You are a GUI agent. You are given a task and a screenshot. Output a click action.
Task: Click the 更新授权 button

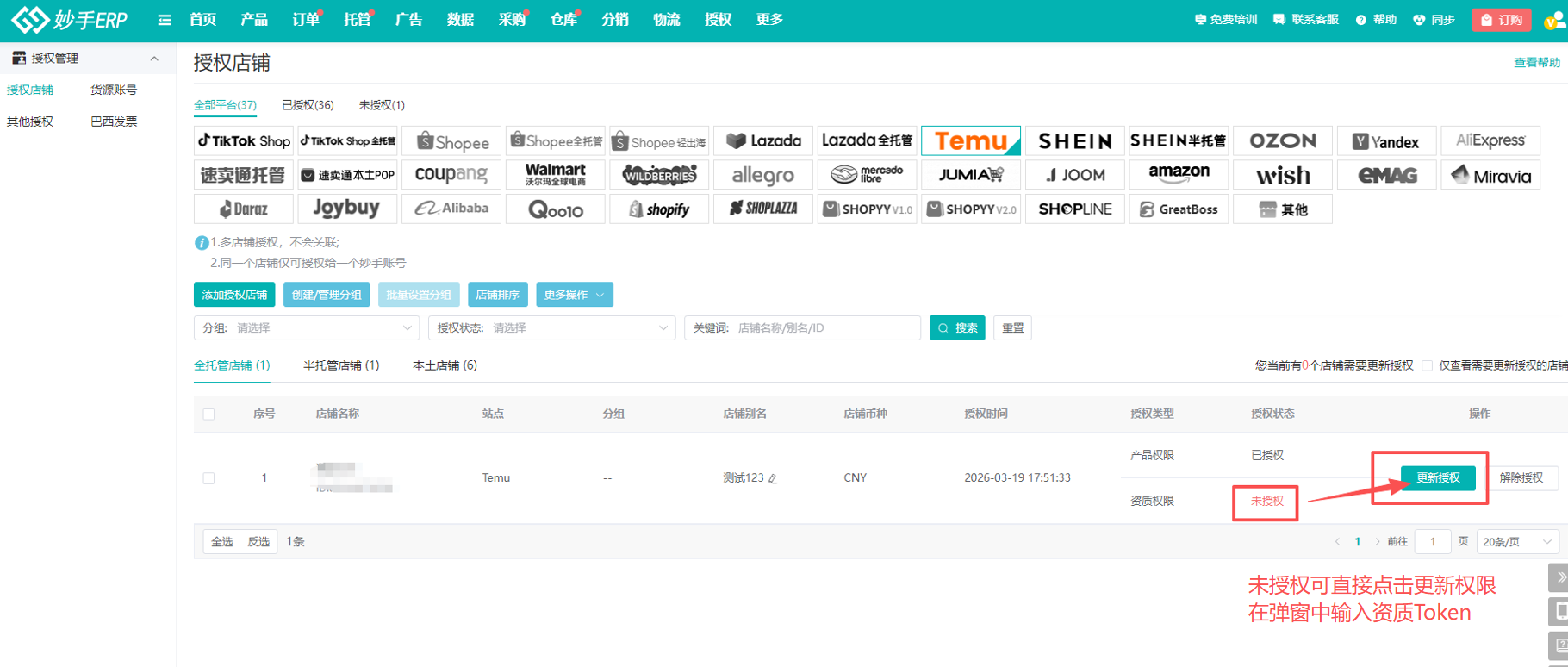(1437, 477)
